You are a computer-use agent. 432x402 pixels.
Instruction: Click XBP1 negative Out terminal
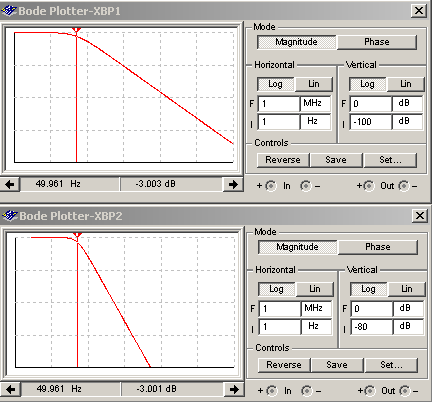point(404,186)
